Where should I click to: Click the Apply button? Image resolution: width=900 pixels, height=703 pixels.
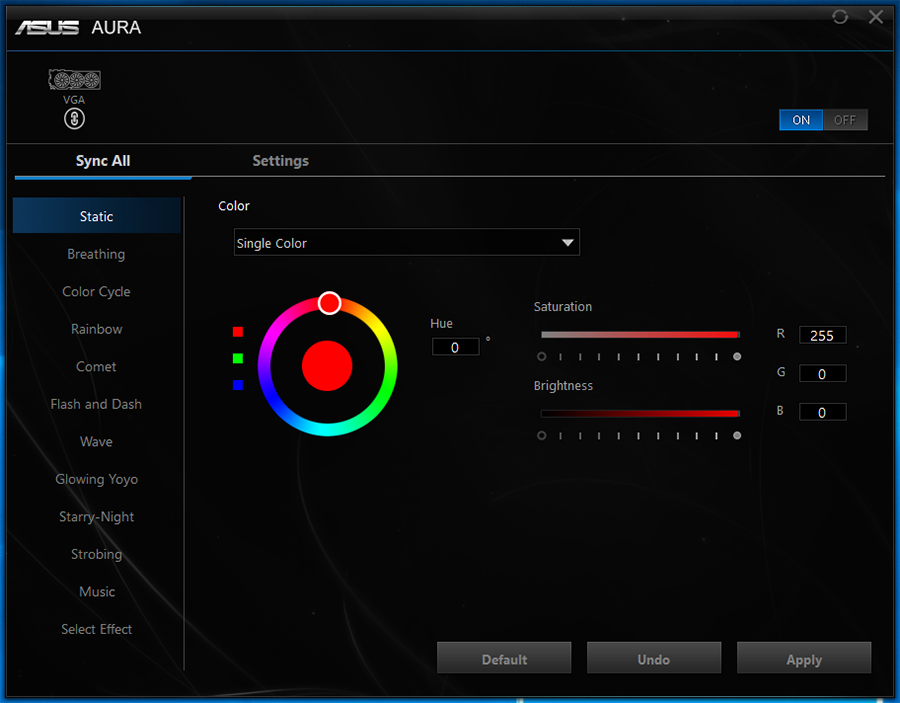coord(804,658)
